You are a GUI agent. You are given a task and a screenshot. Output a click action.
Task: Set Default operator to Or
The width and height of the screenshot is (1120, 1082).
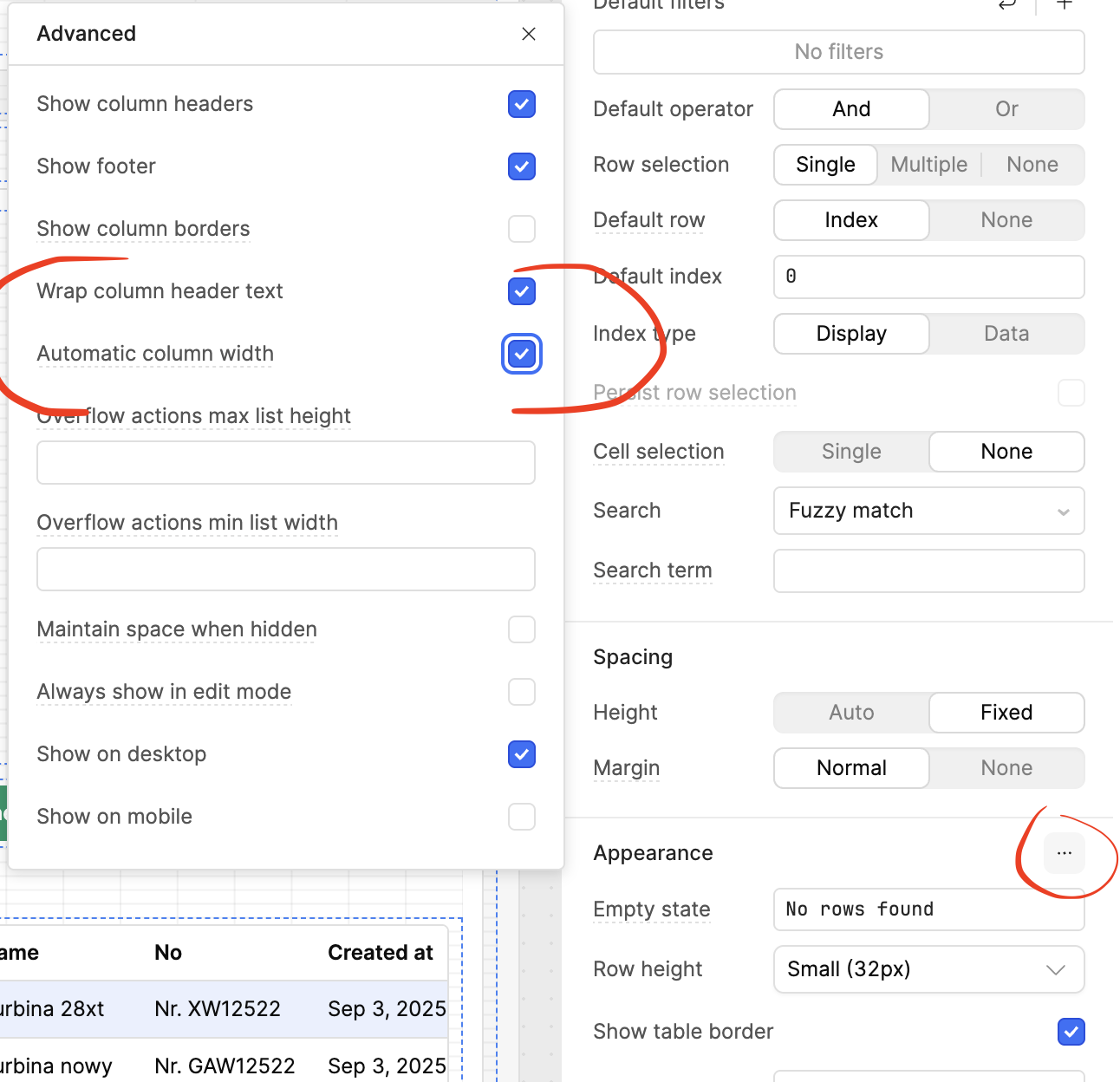(1006, 109)
